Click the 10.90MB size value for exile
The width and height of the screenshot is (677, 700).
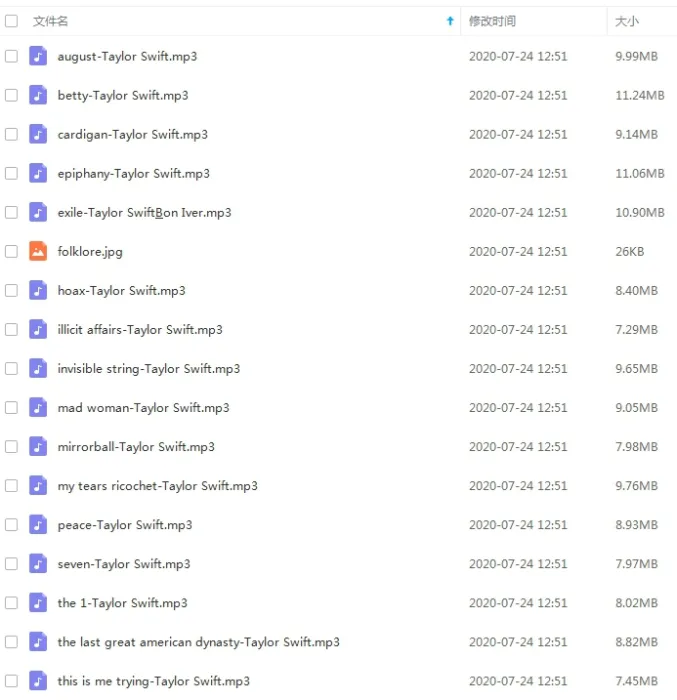coord(640,213)
